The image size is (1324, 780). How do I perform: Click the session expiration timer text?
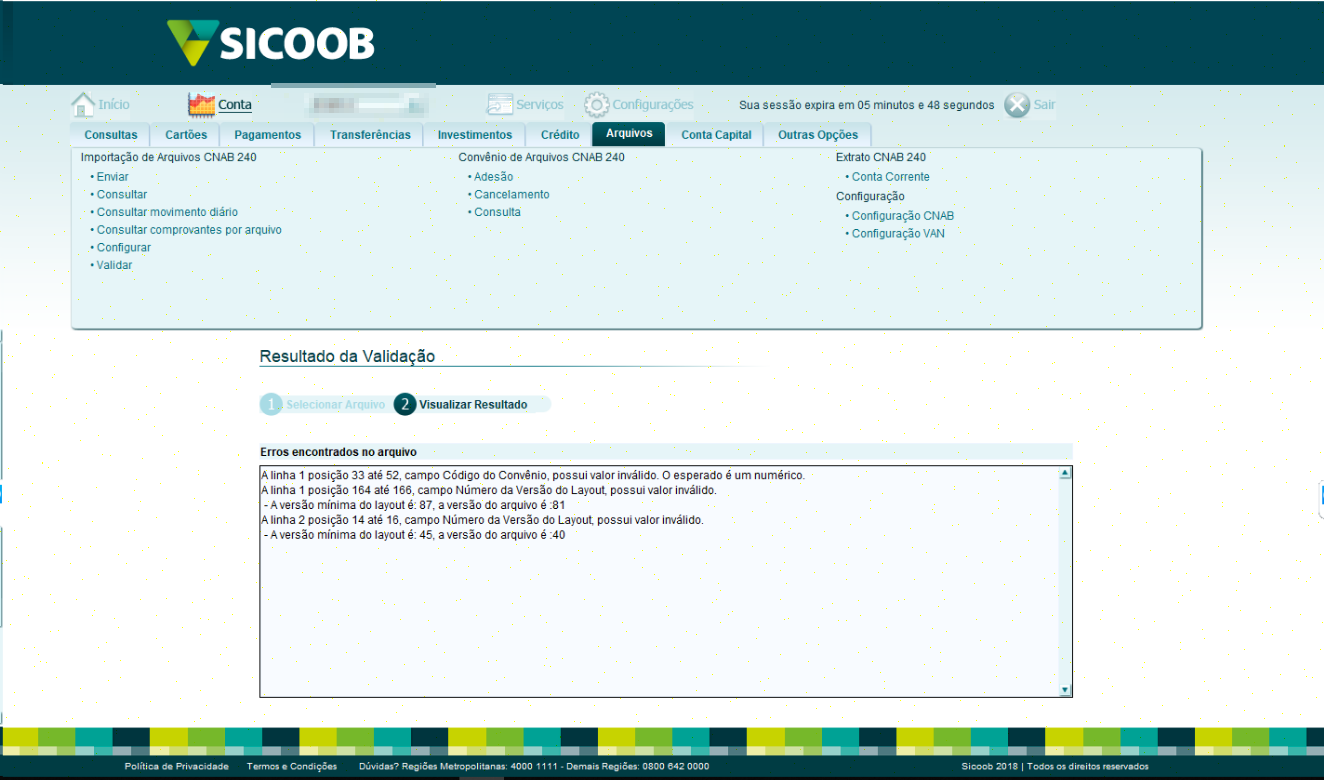(x=867, y=105)
